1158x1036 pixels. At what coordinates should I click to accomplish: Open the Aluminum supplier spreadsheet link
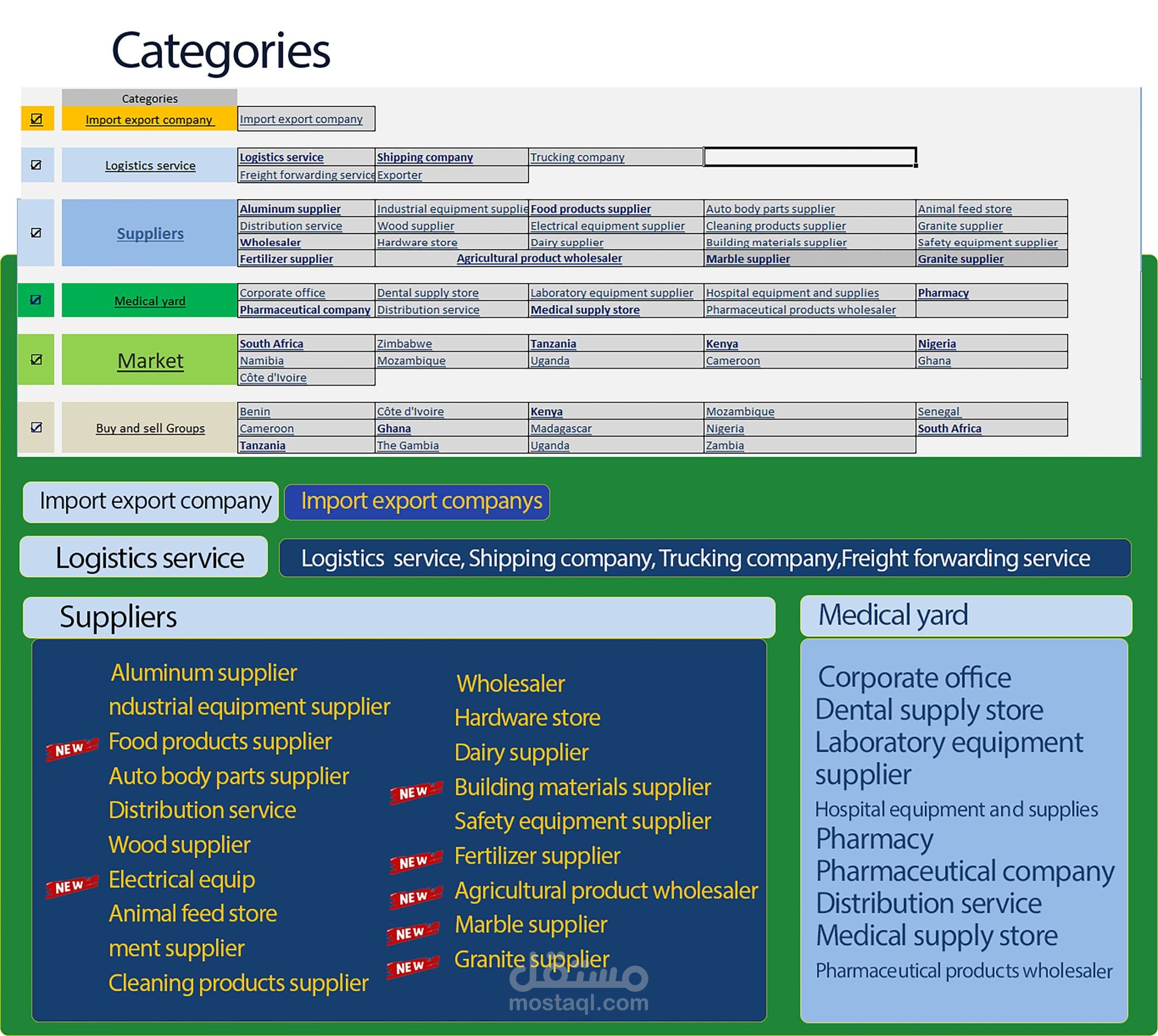[289, 209]
